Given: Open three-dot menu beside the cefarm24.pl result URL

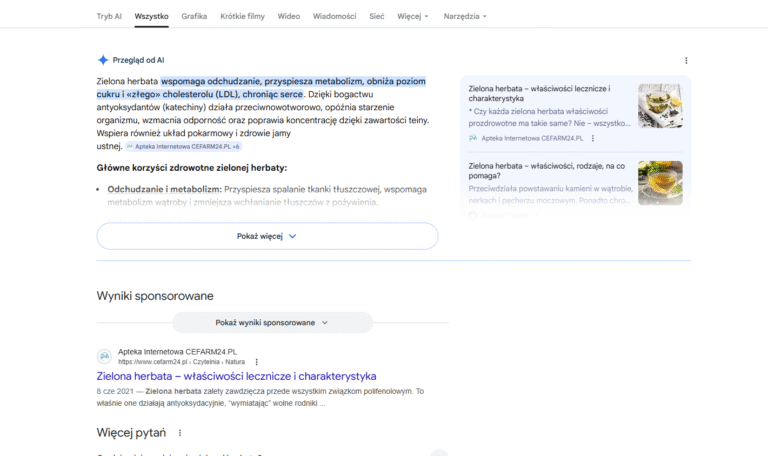Looking at the screenshot, I should pos(257,361).
